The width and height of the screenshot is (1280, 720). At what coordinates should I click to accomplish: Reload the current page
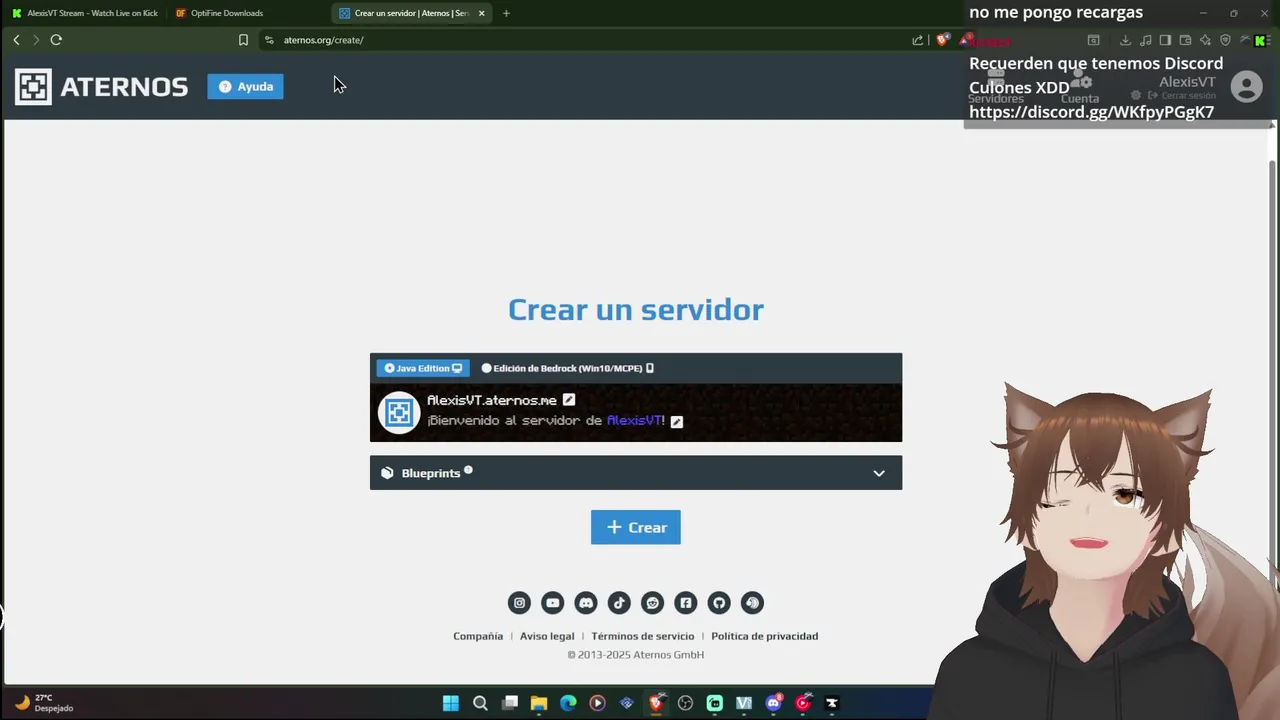click(x=56, y=40)
